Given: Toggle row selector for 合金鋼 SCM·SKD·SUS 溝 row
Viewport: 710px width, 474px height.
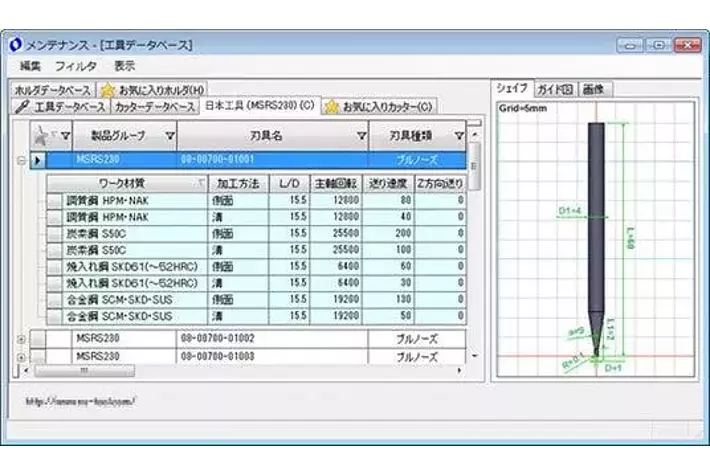Looking at the screenshot, I should (54, 315).
